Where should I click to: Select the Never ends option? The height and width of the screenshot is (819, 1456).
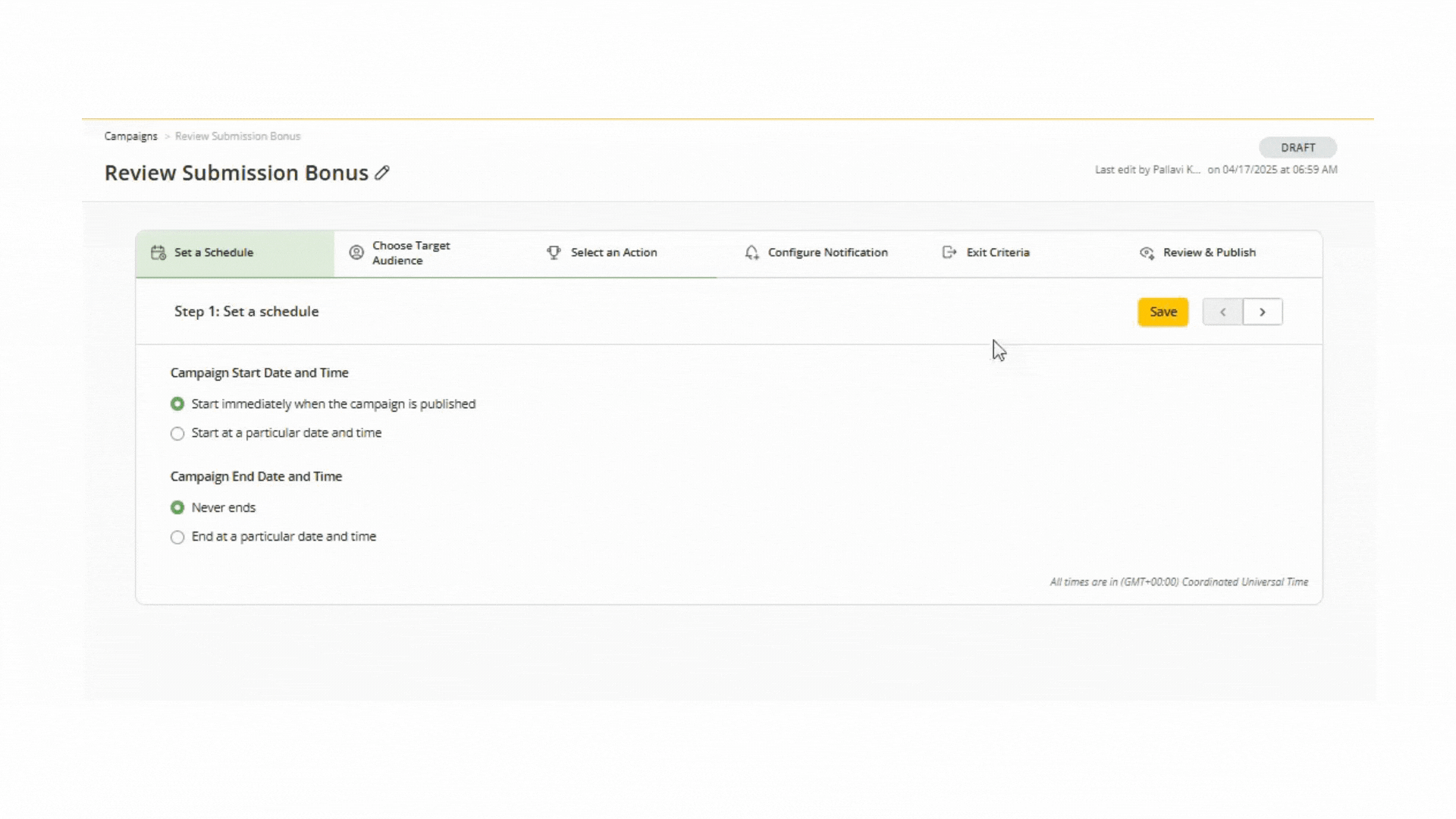(x=177, y=507)
